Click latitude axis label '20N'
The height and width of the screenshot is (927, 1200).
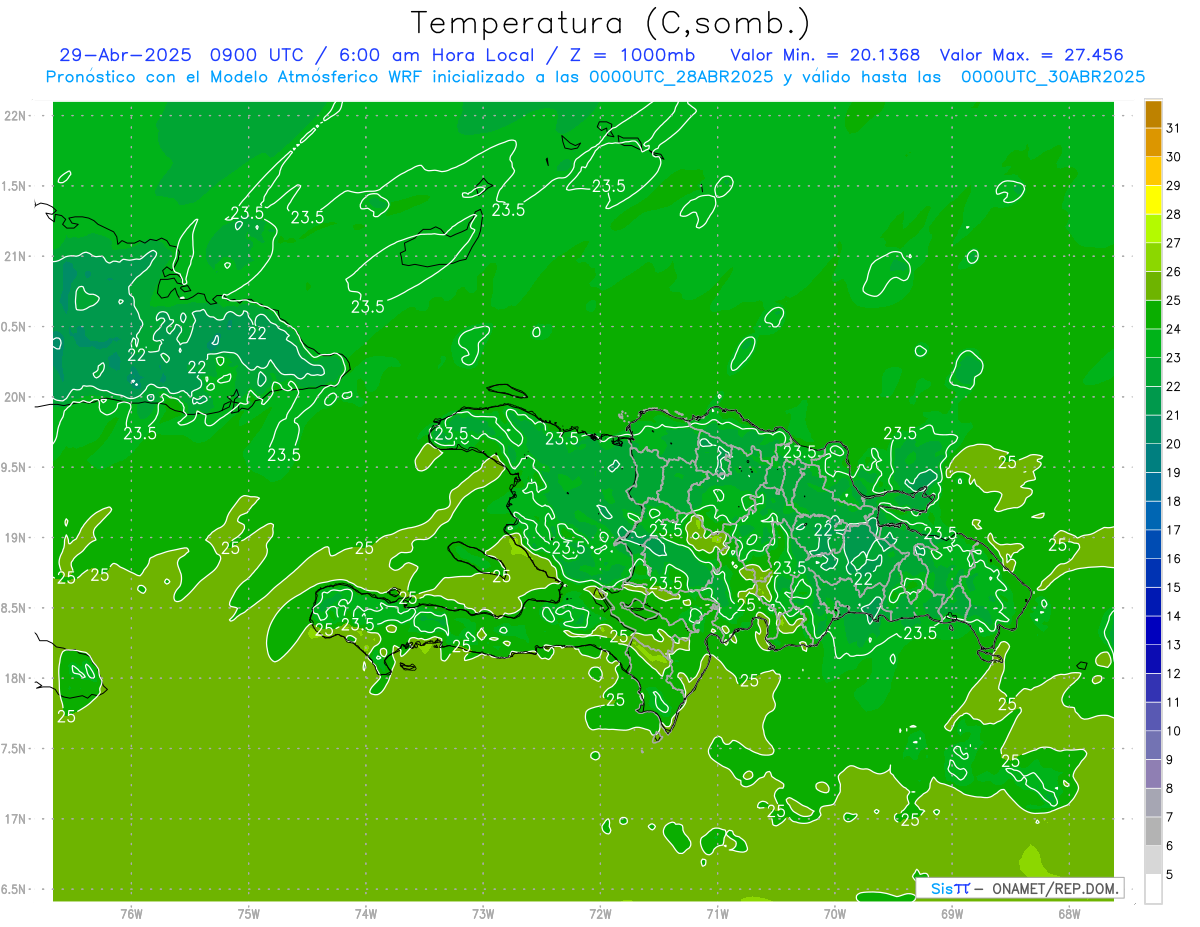[15, 397]
